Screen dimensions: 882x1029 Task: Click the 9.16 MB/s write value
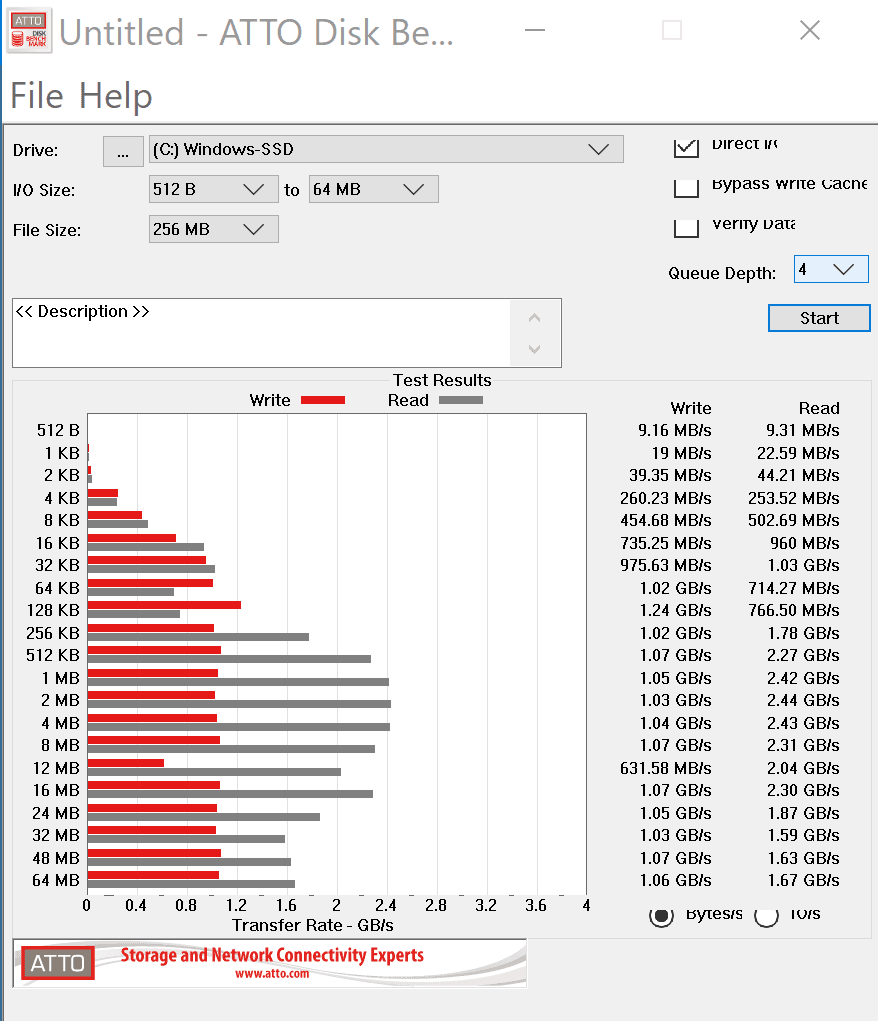click(x=675, y=430)
